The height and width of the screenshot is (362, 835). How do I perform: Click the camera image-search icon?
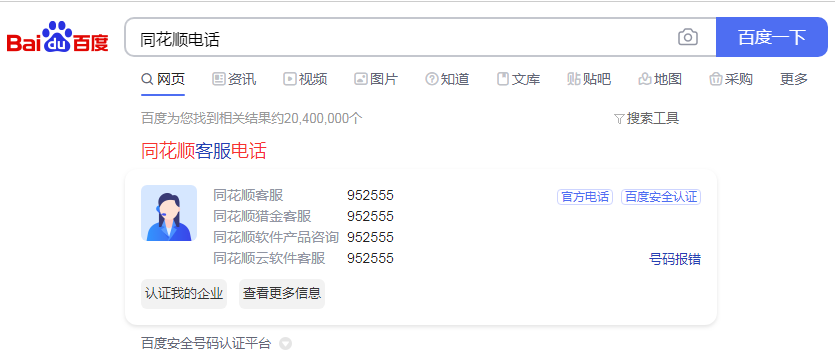[x=687, y=37]
